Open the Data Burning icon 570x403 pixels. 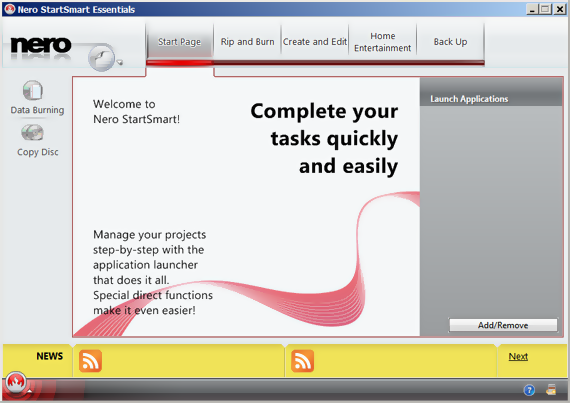coord(33,90)
